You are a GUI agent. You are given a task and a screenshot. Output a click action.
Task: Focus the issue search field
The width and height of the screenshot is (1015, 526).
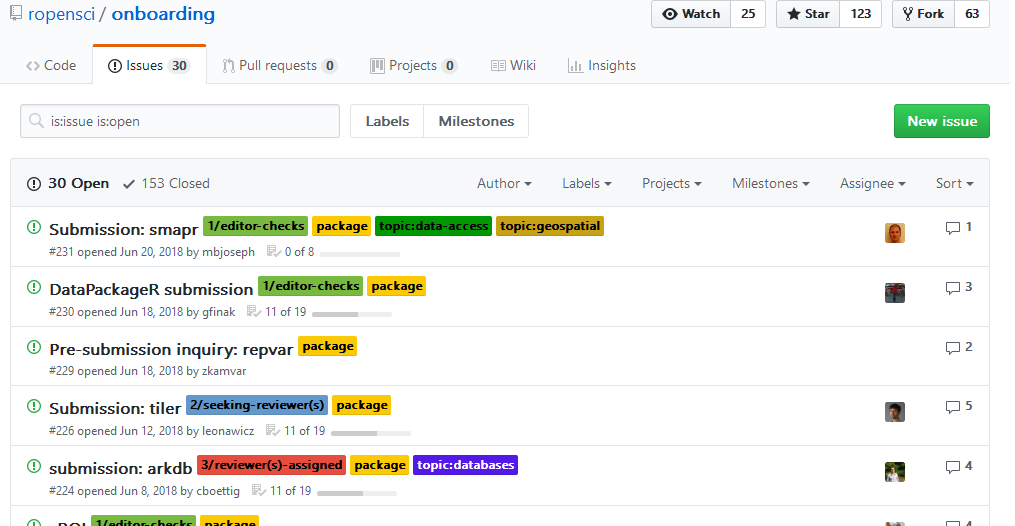point(180,121)
